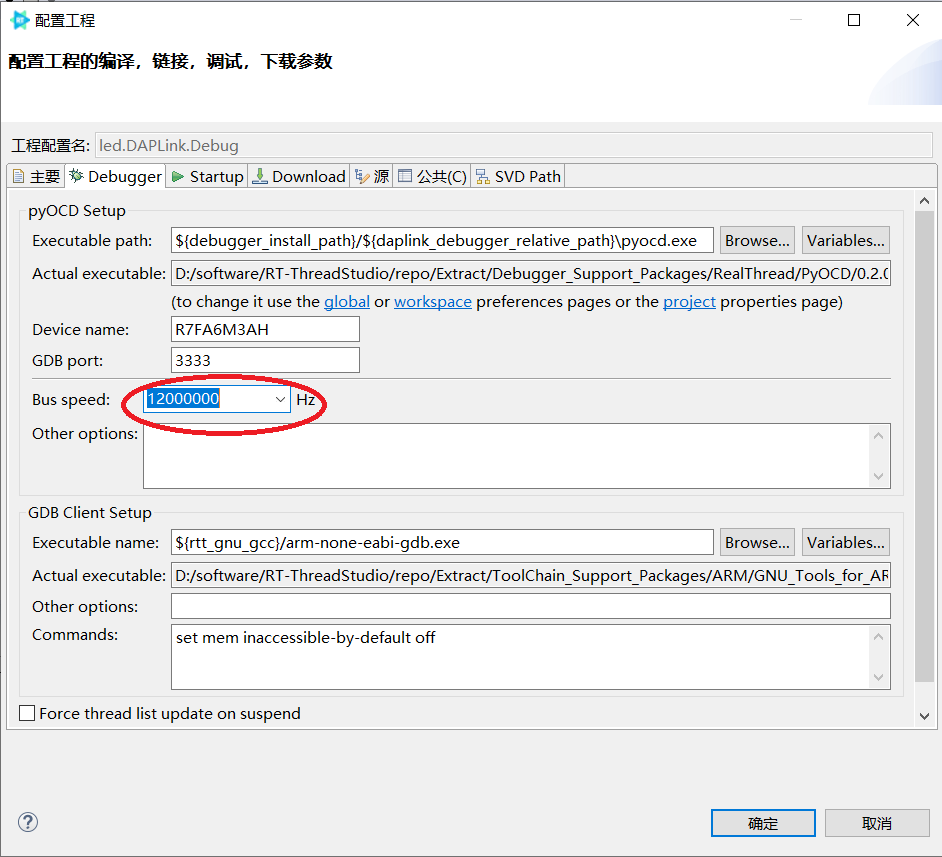942x857 pixels.
Task: Cancel with the 取消 button
Action: (877, 823)
